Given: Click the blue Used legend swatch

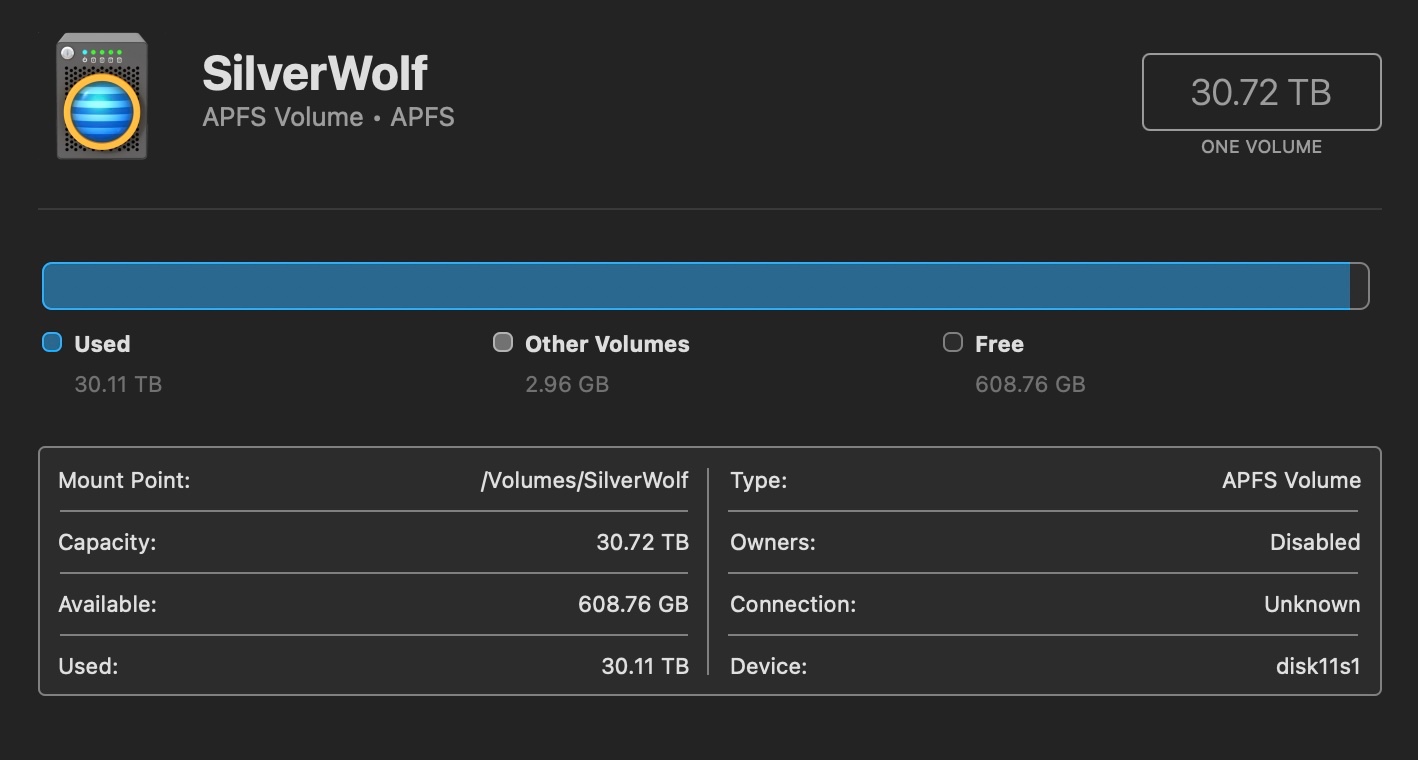Looking at the screenshot, I should pos(52,343).
